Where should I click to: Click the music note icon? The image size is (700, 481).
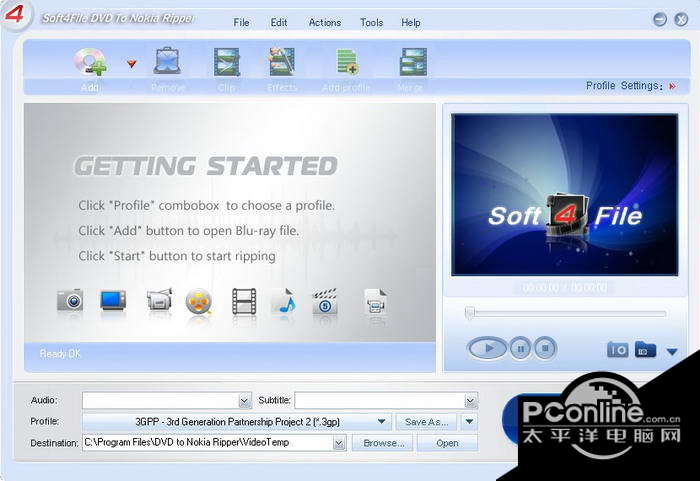(284, 301)
